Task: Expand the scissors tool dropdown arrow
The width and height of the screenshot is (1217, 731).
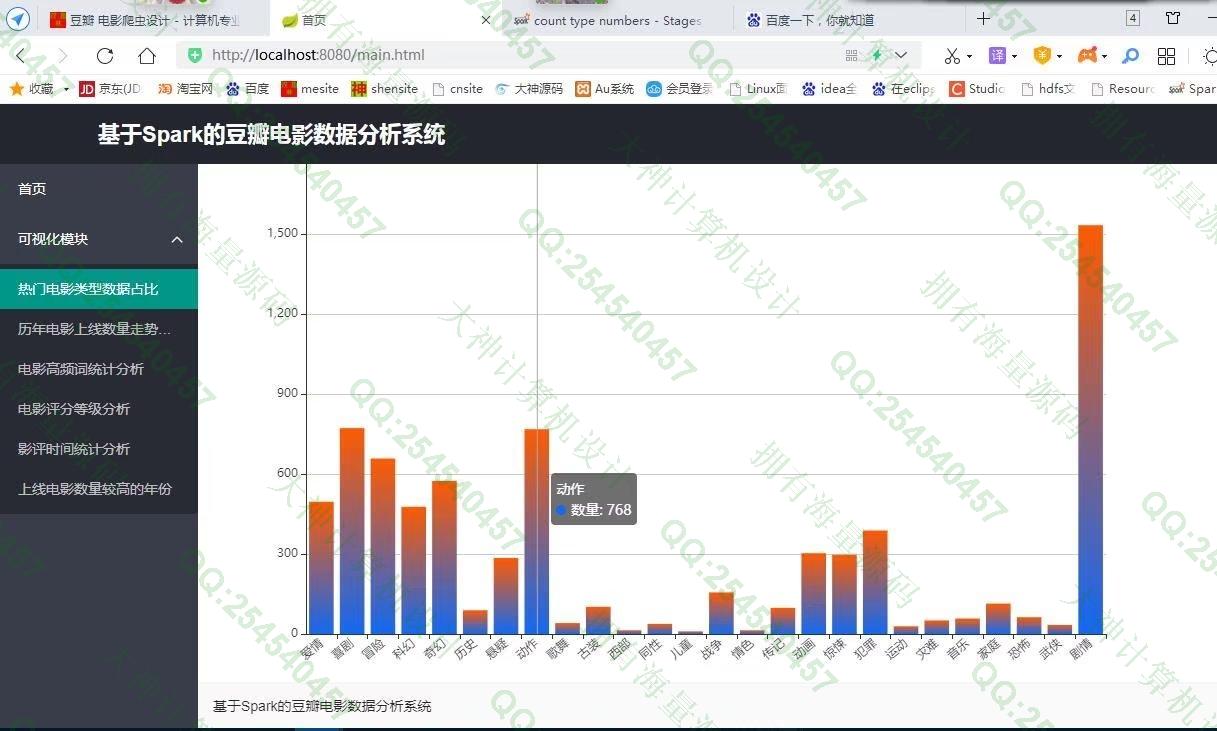Action: click(969, 56)
